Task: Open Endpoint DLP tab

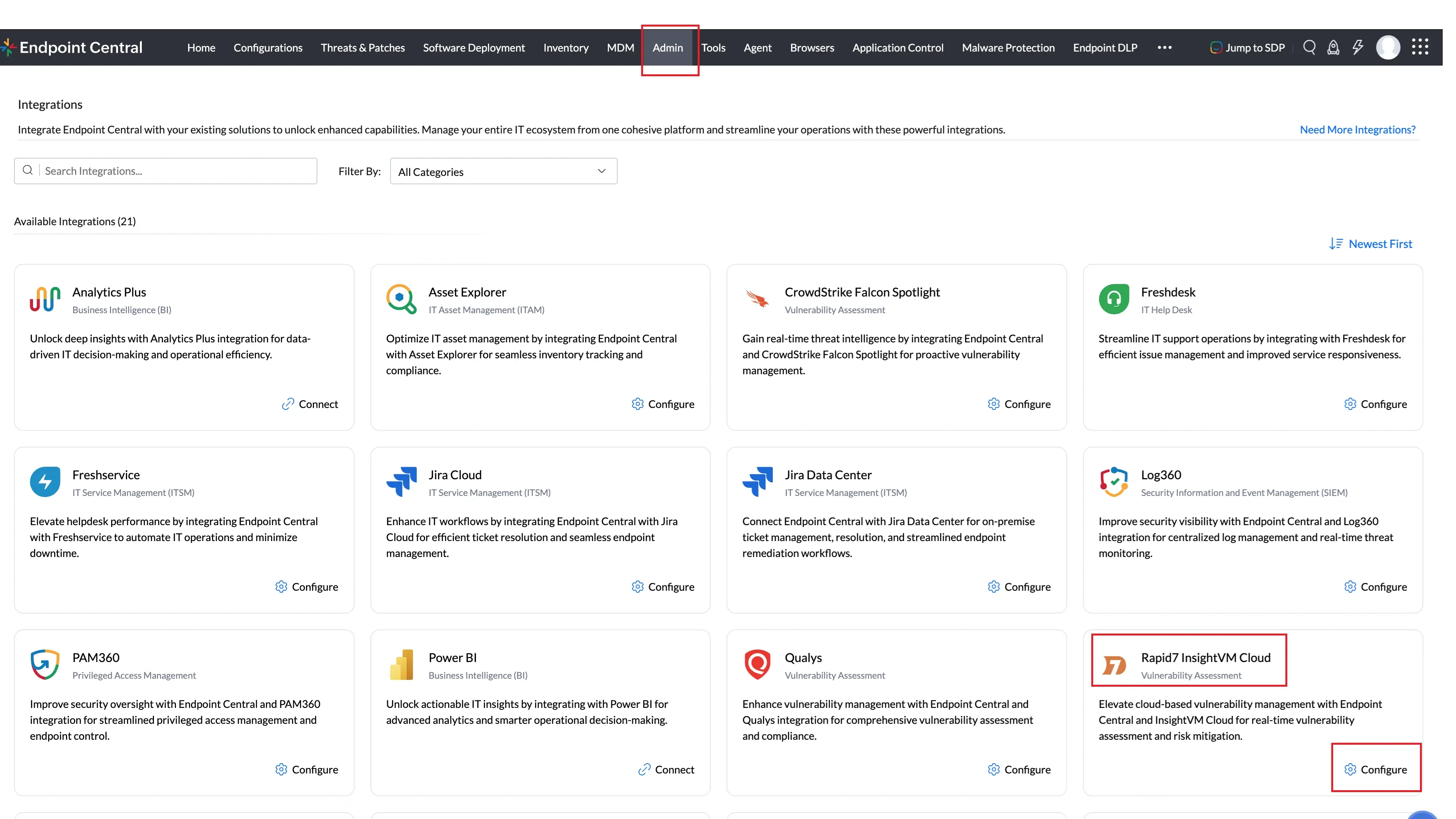Action: (x=1105, y=47)
